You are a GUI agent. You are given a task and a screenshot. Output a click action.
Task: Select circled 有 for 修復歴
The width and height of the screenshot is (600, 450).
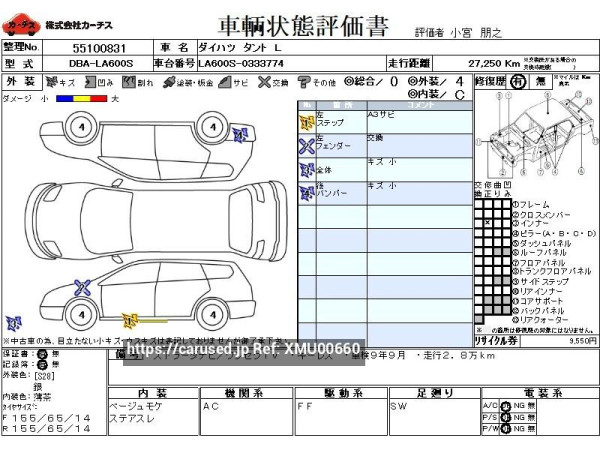(x=518, y=82)
